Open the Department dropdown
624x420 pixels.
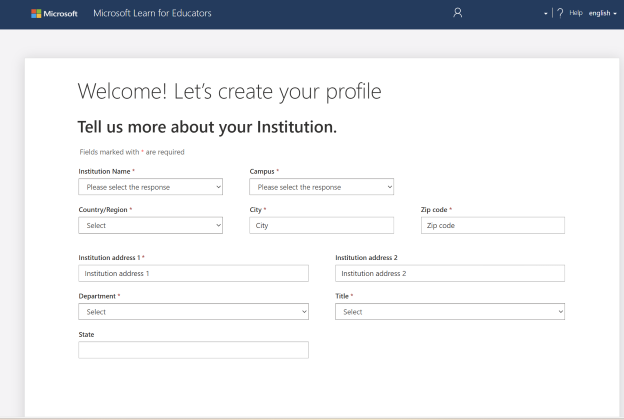click(x=193, y=312)
